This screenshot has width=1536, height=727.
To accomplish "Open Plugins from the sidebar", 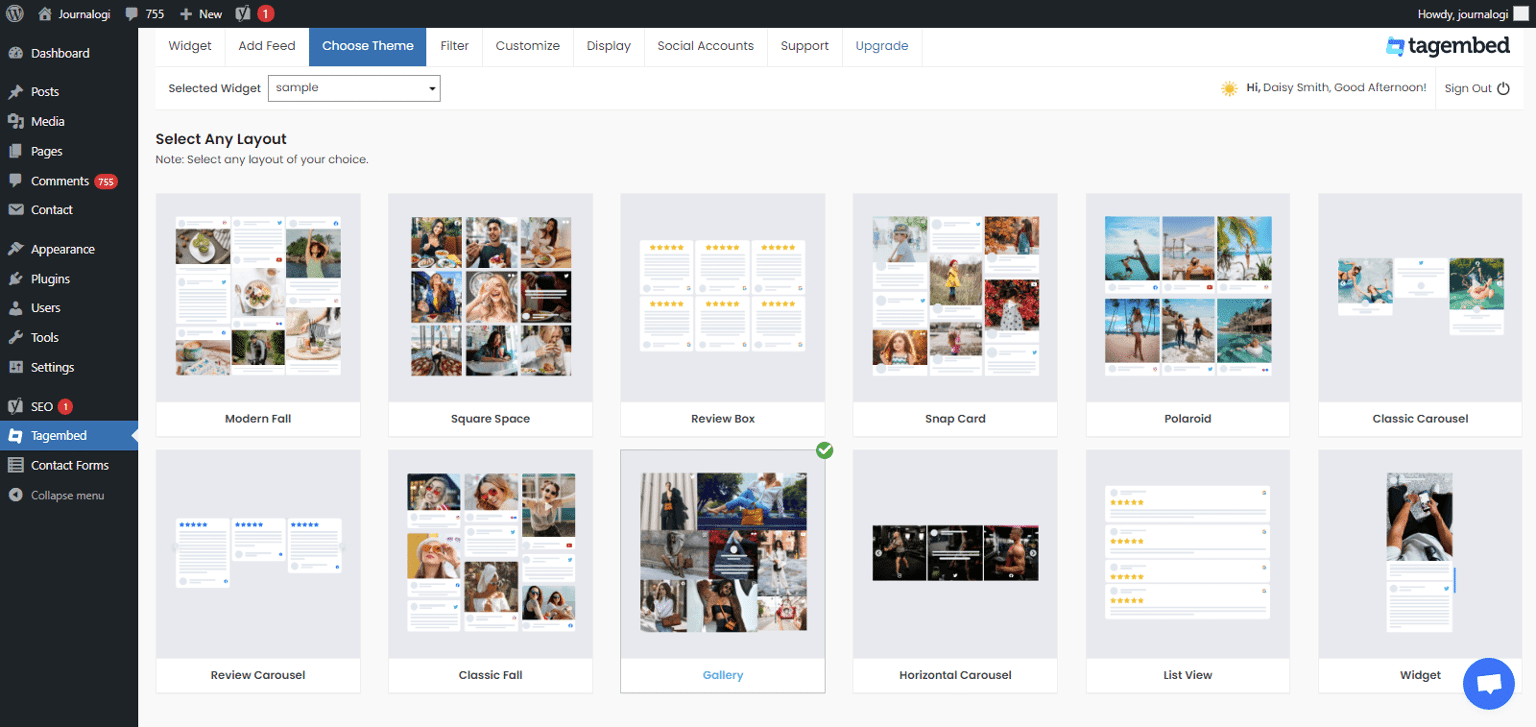I will pyautogui.click(x=50, y=279).
